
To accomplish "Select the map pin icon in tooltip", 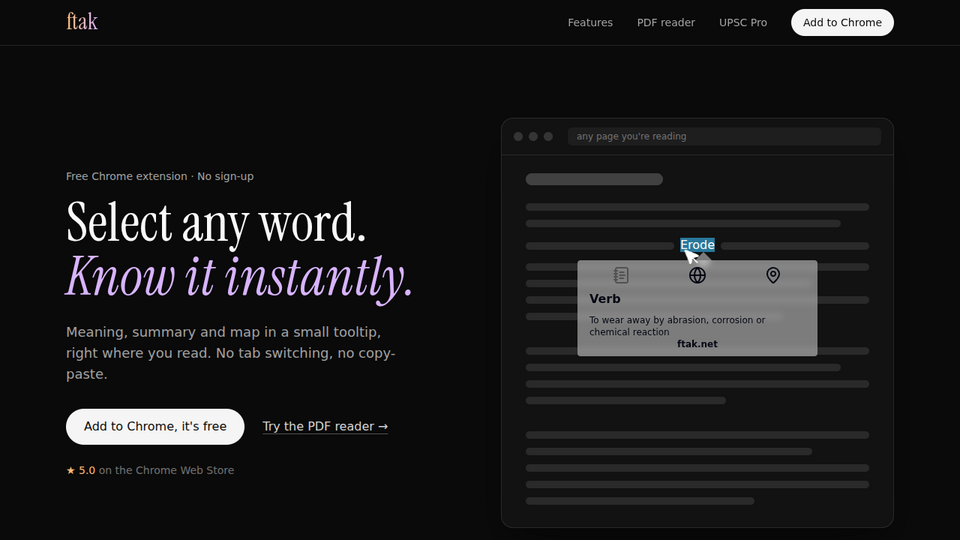I will click(773, 276).
